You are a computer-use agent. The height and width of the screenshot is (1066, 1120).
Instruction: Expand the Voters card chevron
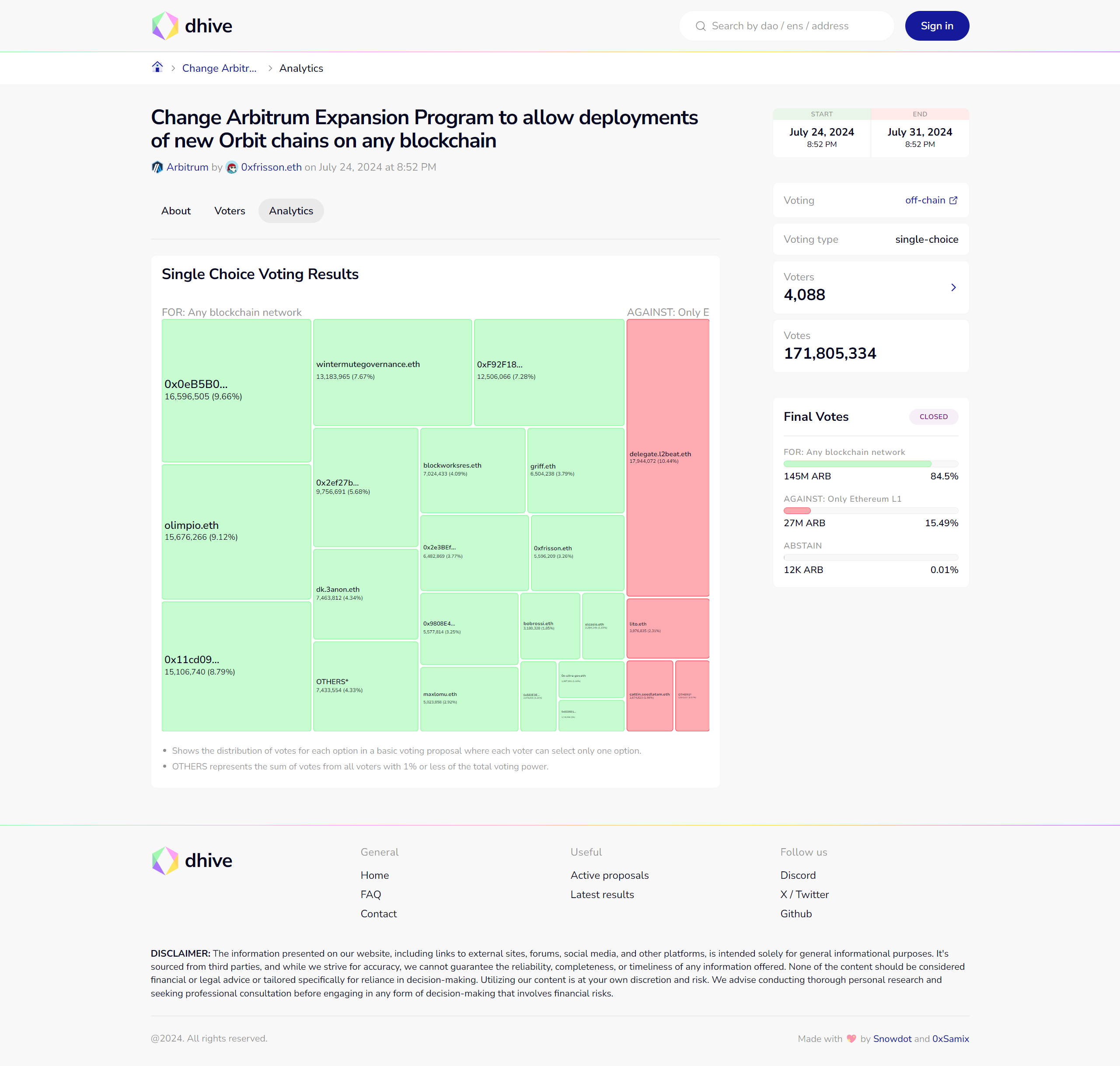(x=953, y=287)
